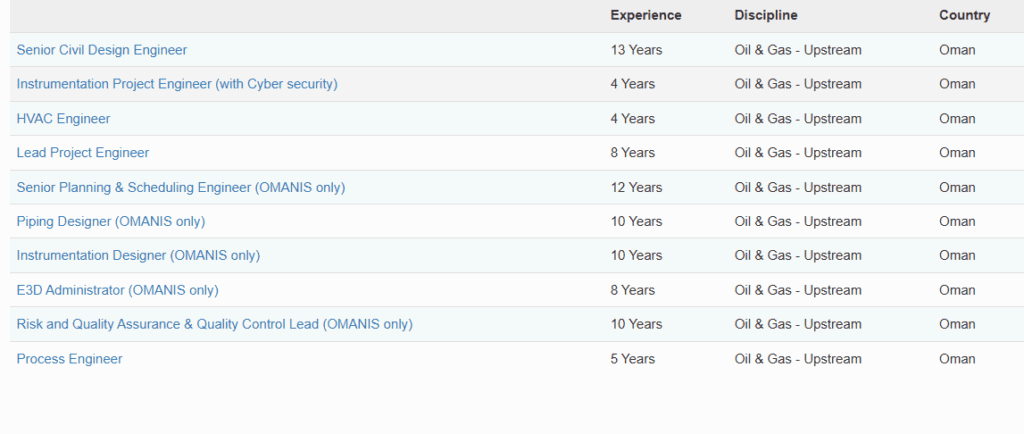View the Process Engineer job posting
1024x434 pixels.
point(69,359)
